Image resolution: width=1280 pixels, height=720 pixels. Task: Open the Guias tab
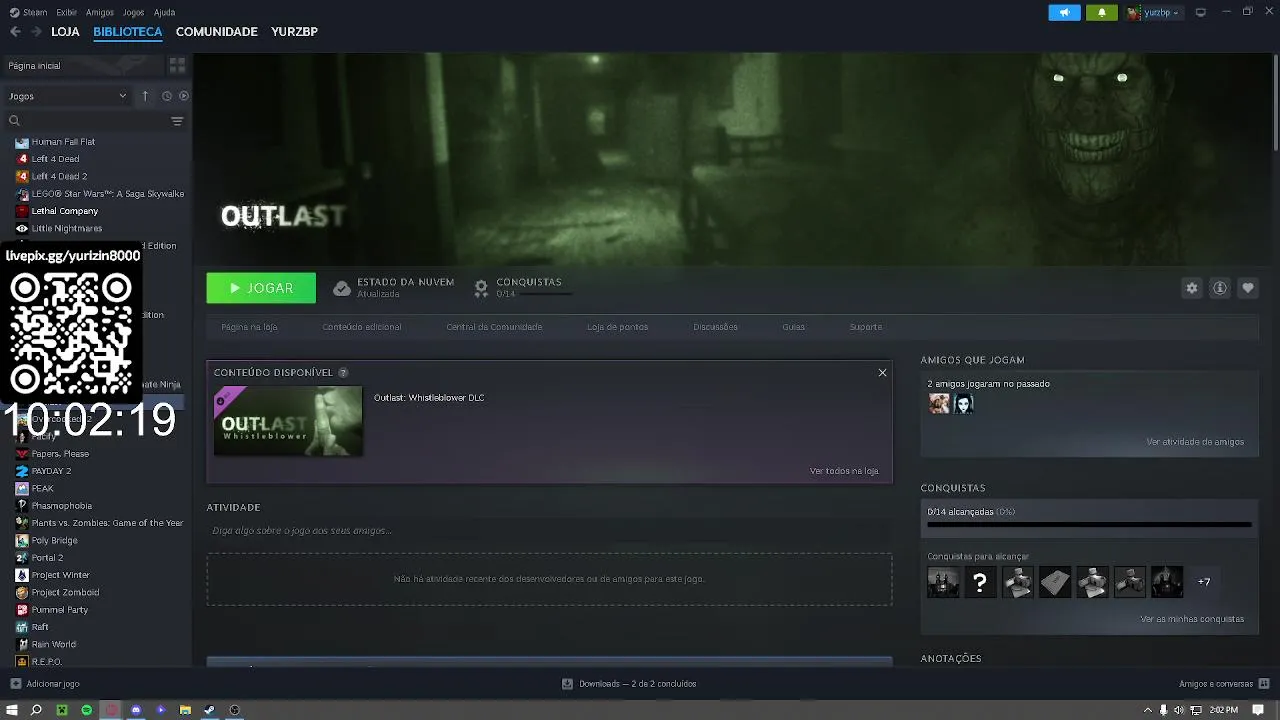click(794, 327)
